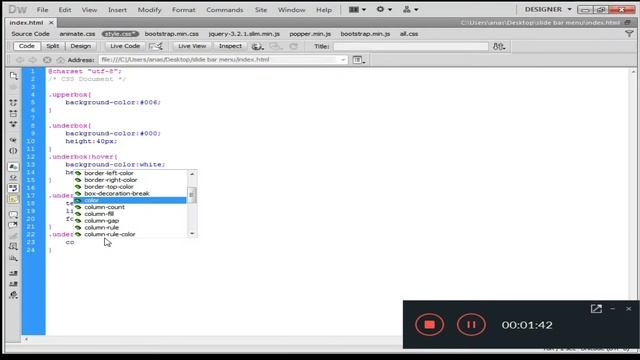Select the index.html document tab
The width and height of the screenshot is (640, 360).
[26, 23]
